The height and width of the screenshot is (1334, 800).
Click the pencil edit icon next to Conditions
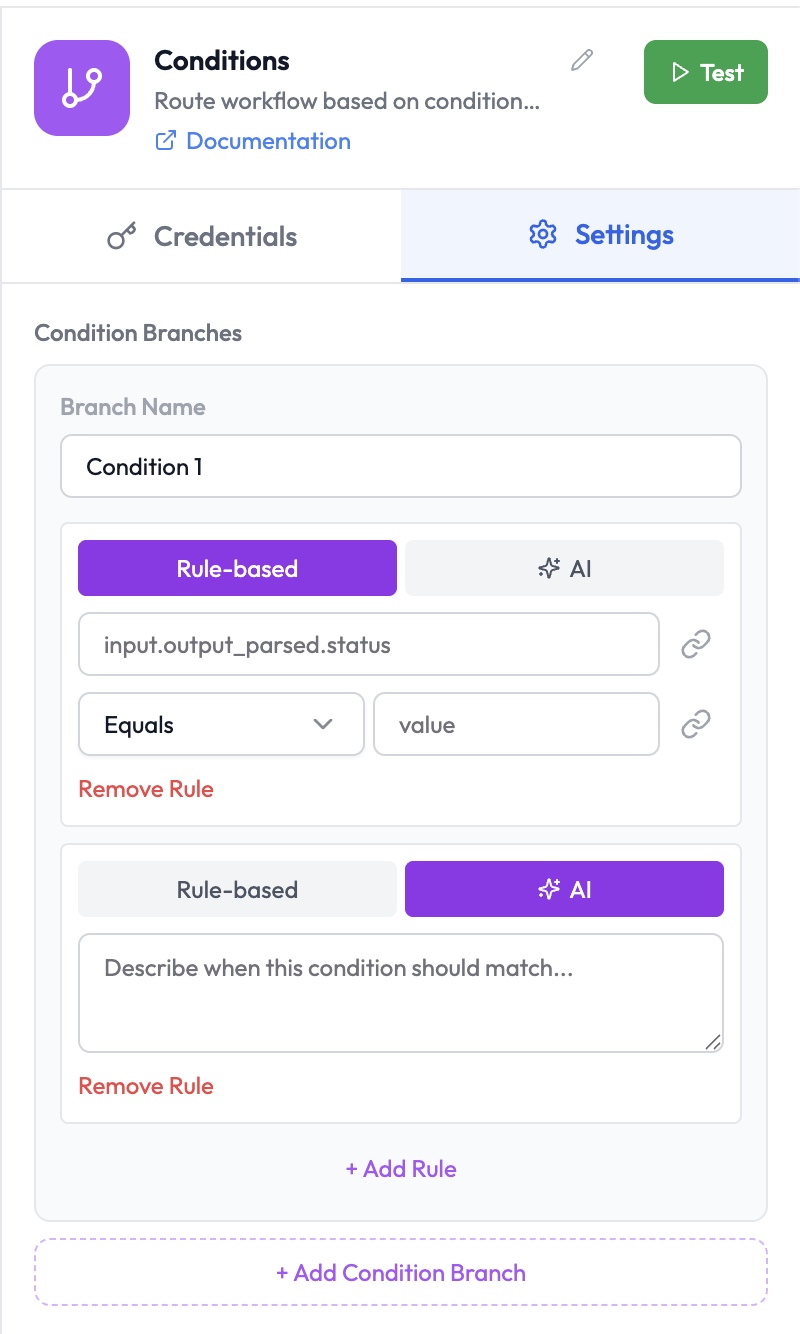(581, 61)
